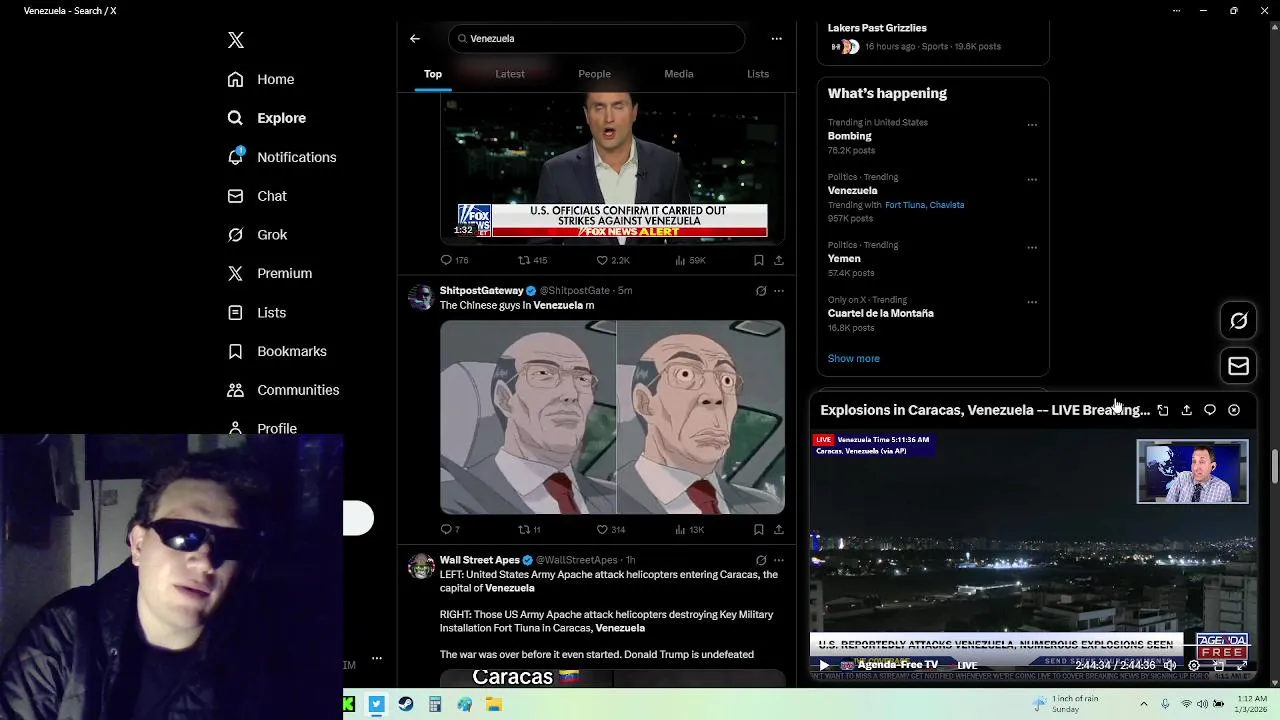
Task: Switch to the Lists search tab
Action: click(758, 74)
